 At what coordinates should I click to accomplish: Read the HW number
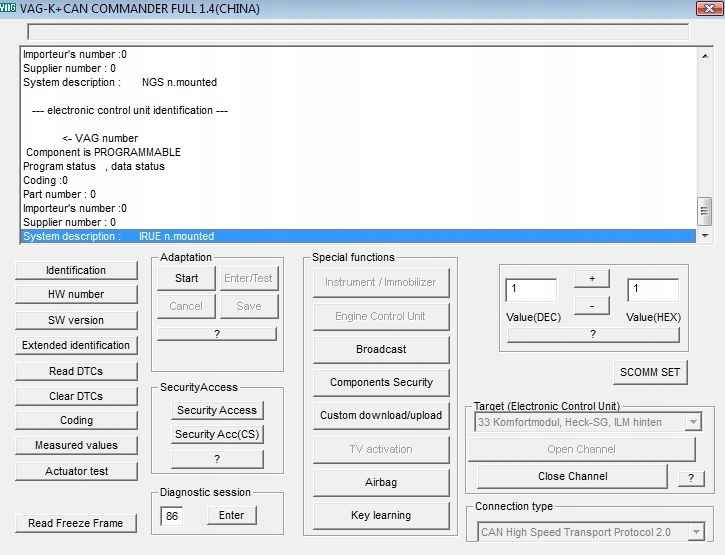[76, 294]
